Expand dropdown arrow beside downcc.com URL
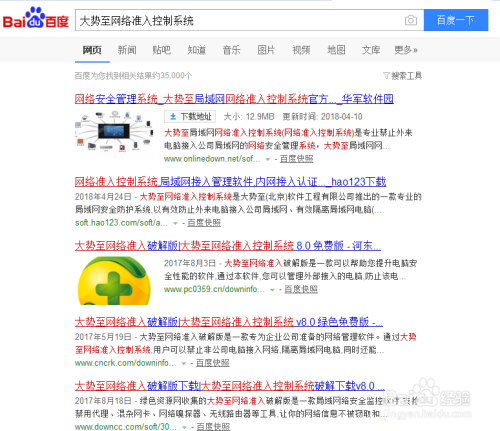Image resolution: width=500 pixels, height=431 pixels. 184,427
